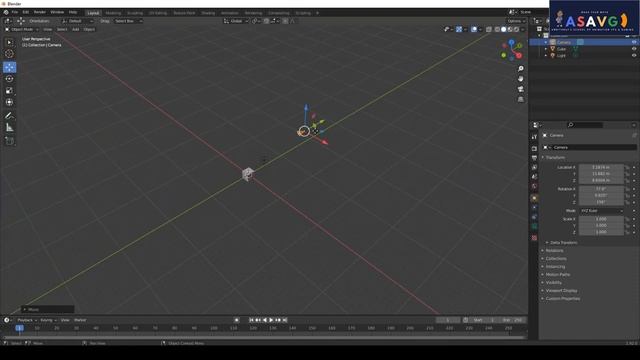Open the Render properties tab
The width and height of the screenshot is (640, 360).
[x=534, y=149]
